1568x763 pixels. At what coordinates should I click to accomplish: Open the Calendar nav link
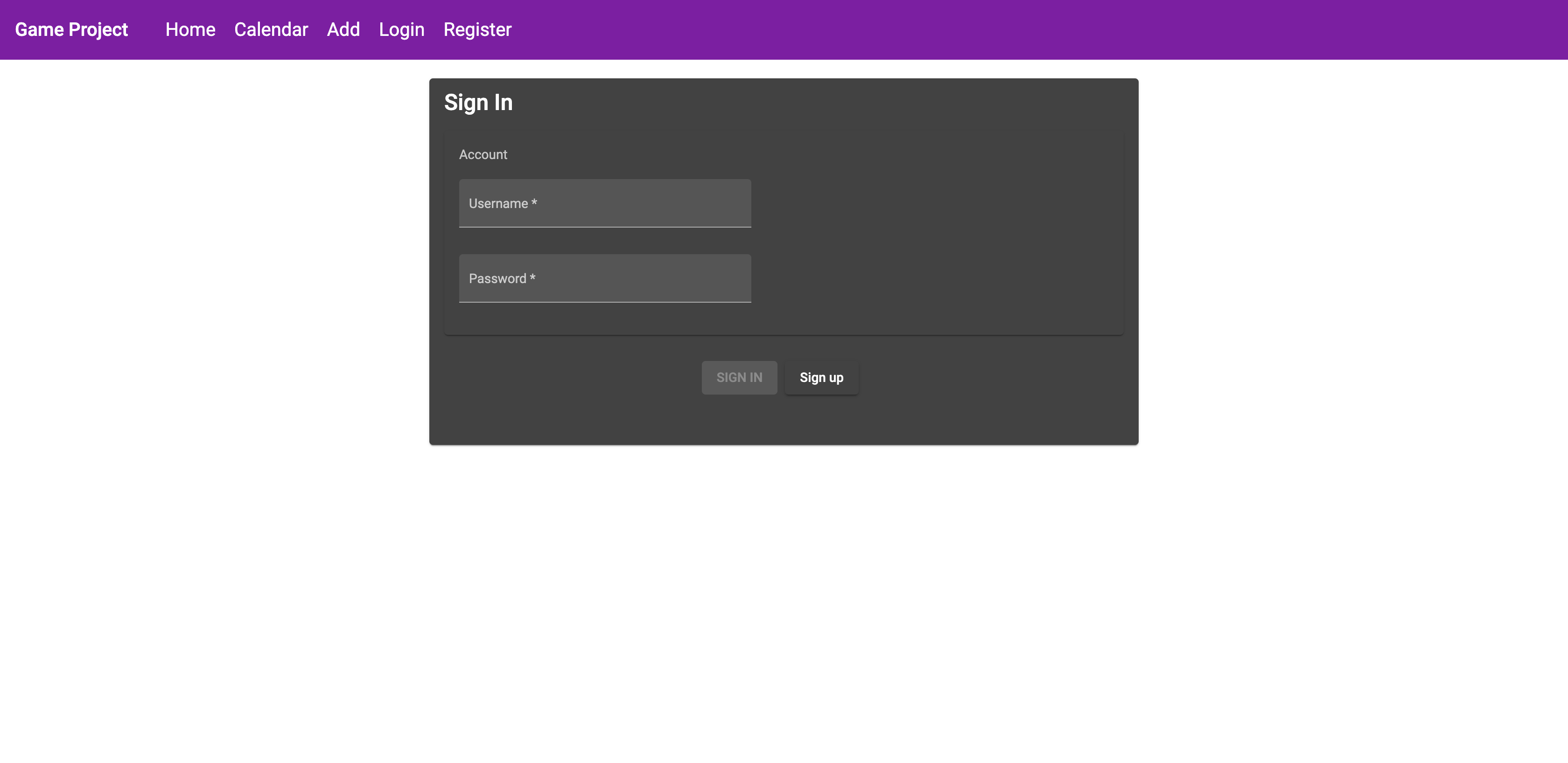(x=271, y=29)
